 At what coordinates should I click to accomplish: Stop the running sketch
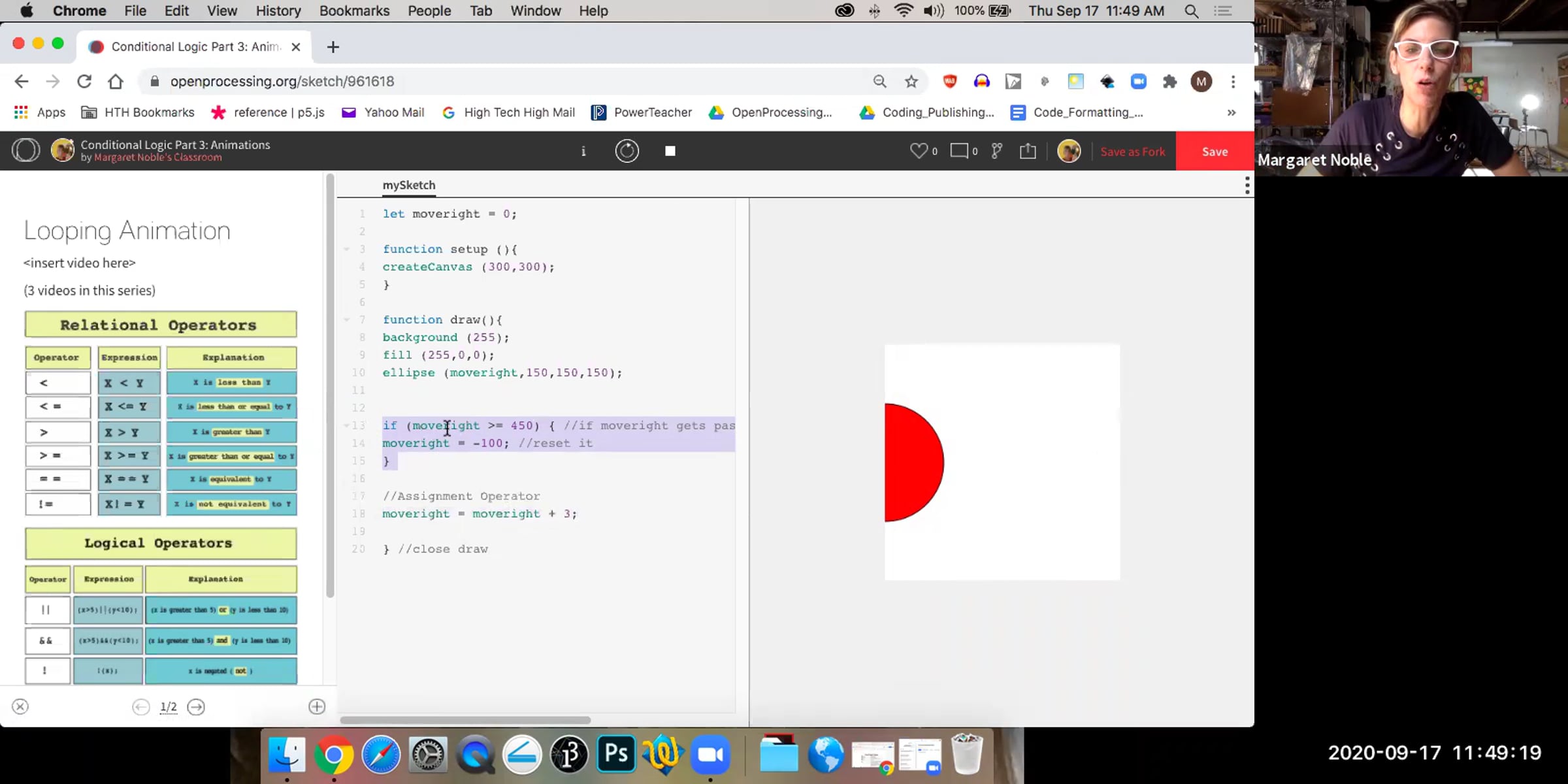point(670,151)
